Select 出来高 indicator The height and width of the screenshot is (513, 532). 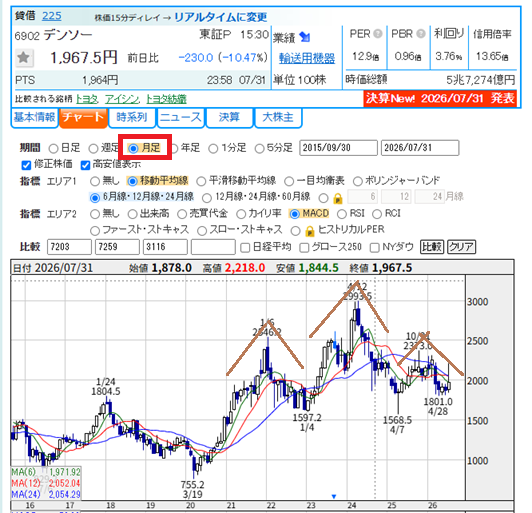point(132,214)
